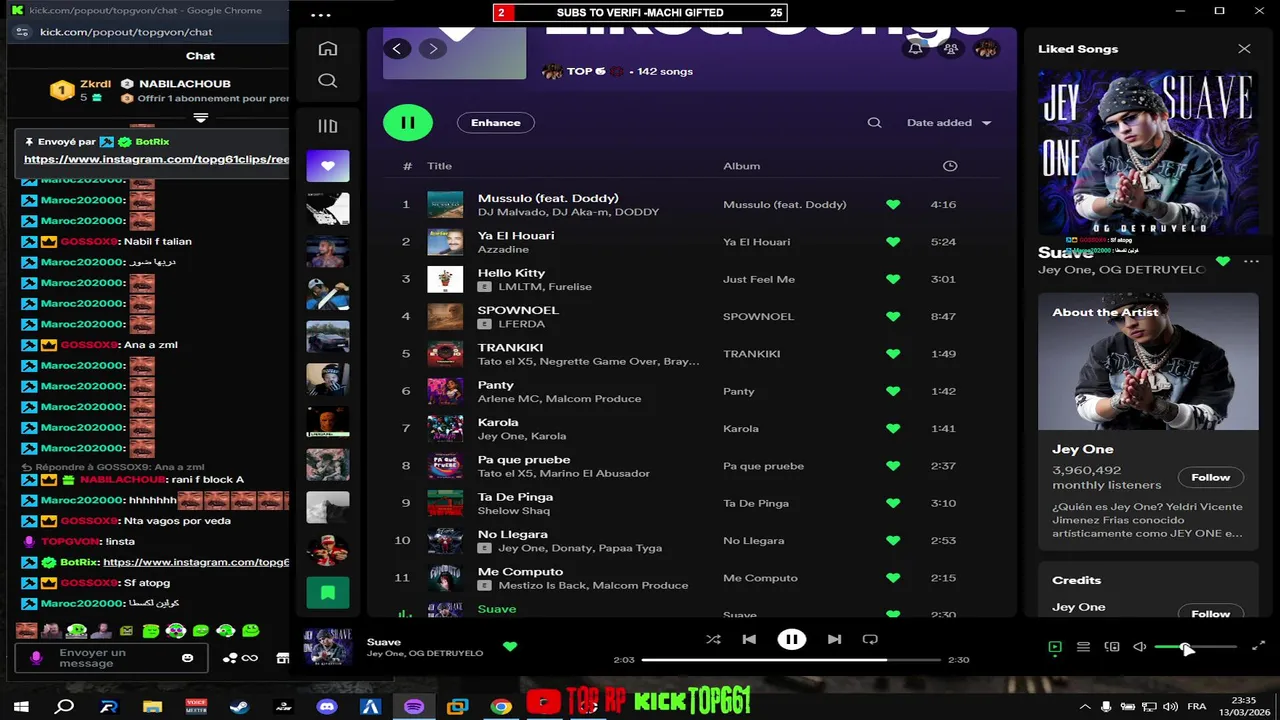Toggle shuffle mode

coord(713,639)
